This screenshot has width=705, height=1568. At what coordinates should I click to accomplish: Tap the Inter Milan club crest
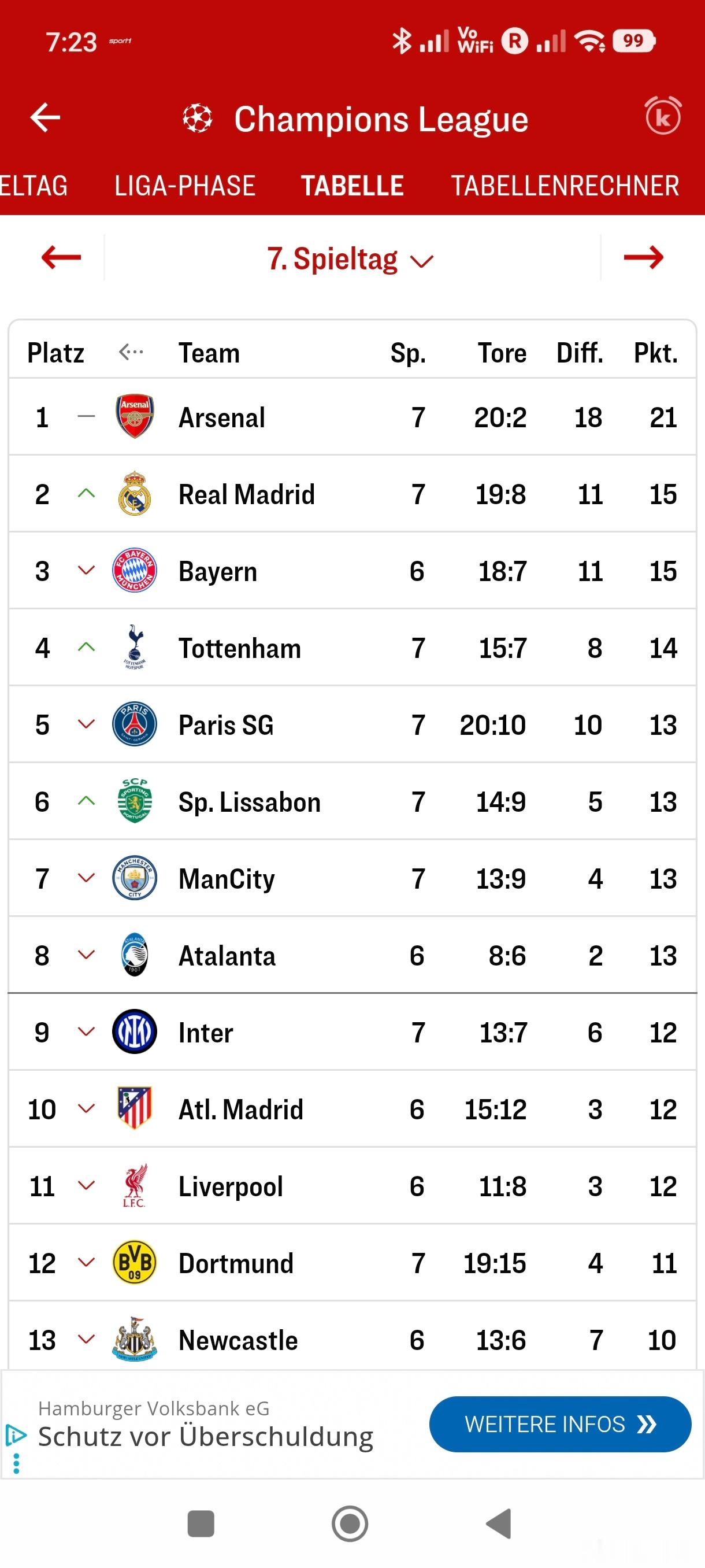tap(135, 1033)
